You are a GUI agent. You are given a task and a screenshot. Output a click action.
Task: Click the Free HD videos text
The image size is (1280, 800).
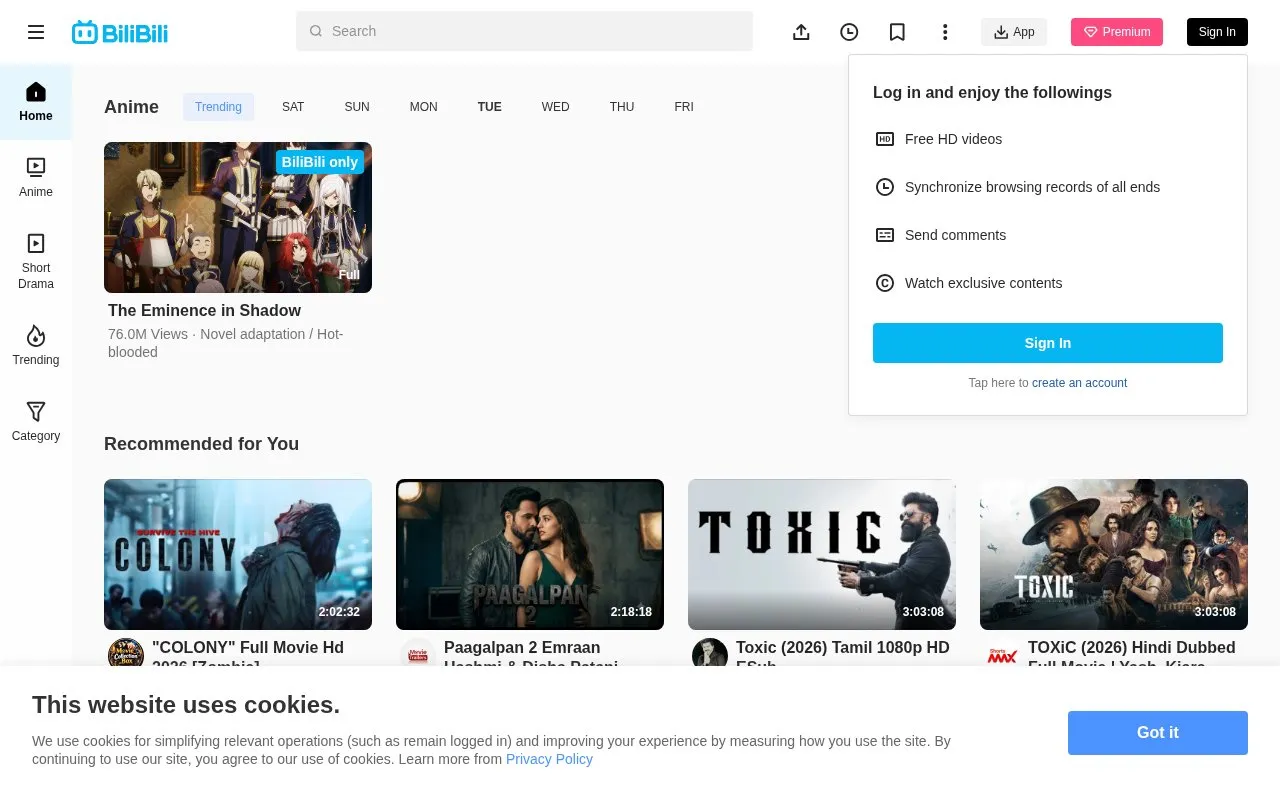(x=953, y=139)
